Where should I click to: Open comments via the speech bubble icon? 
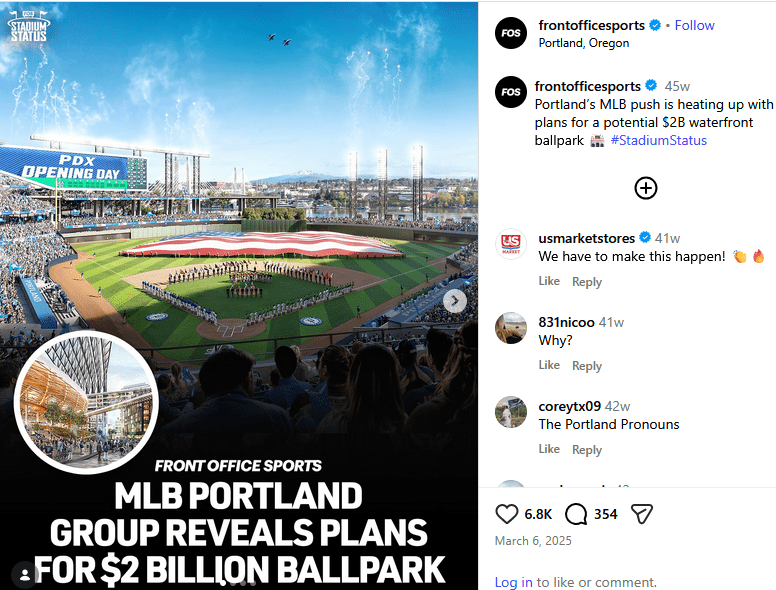(576, 514)
